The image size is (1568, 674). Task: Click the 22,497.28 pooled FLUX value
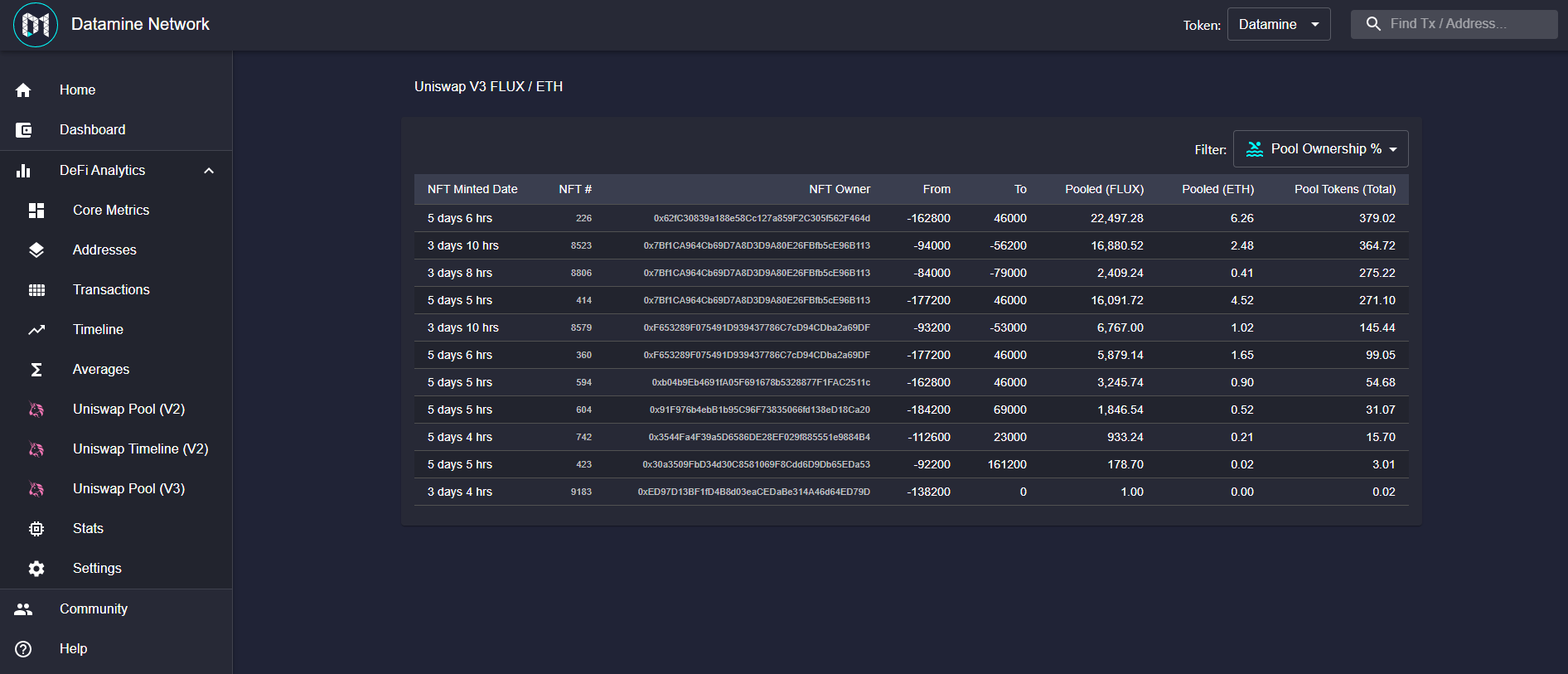point(1116,219)
